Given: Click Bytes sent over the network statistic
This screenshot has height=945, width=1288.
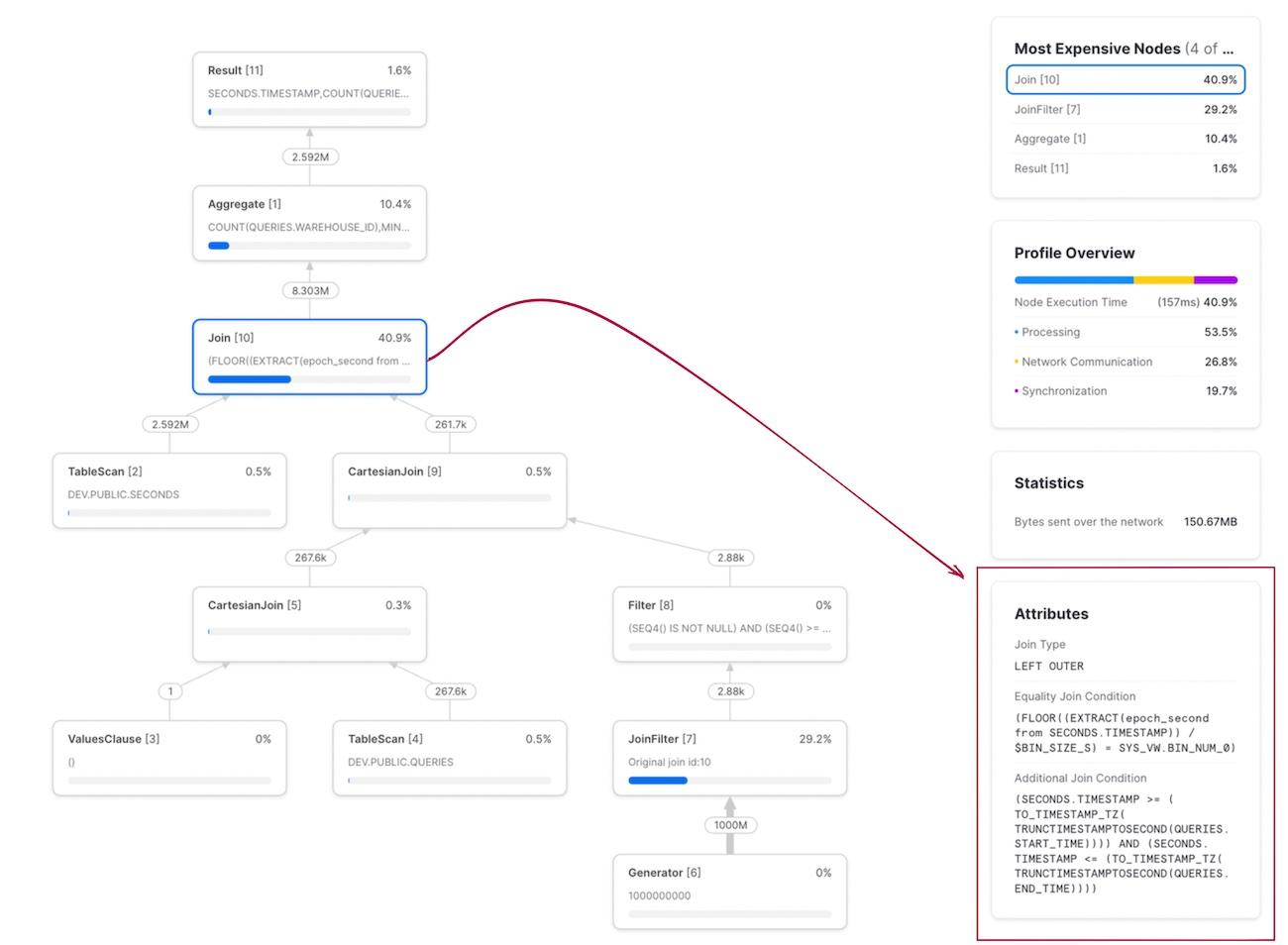Looking at the screenshot, I should point(1126,522).
